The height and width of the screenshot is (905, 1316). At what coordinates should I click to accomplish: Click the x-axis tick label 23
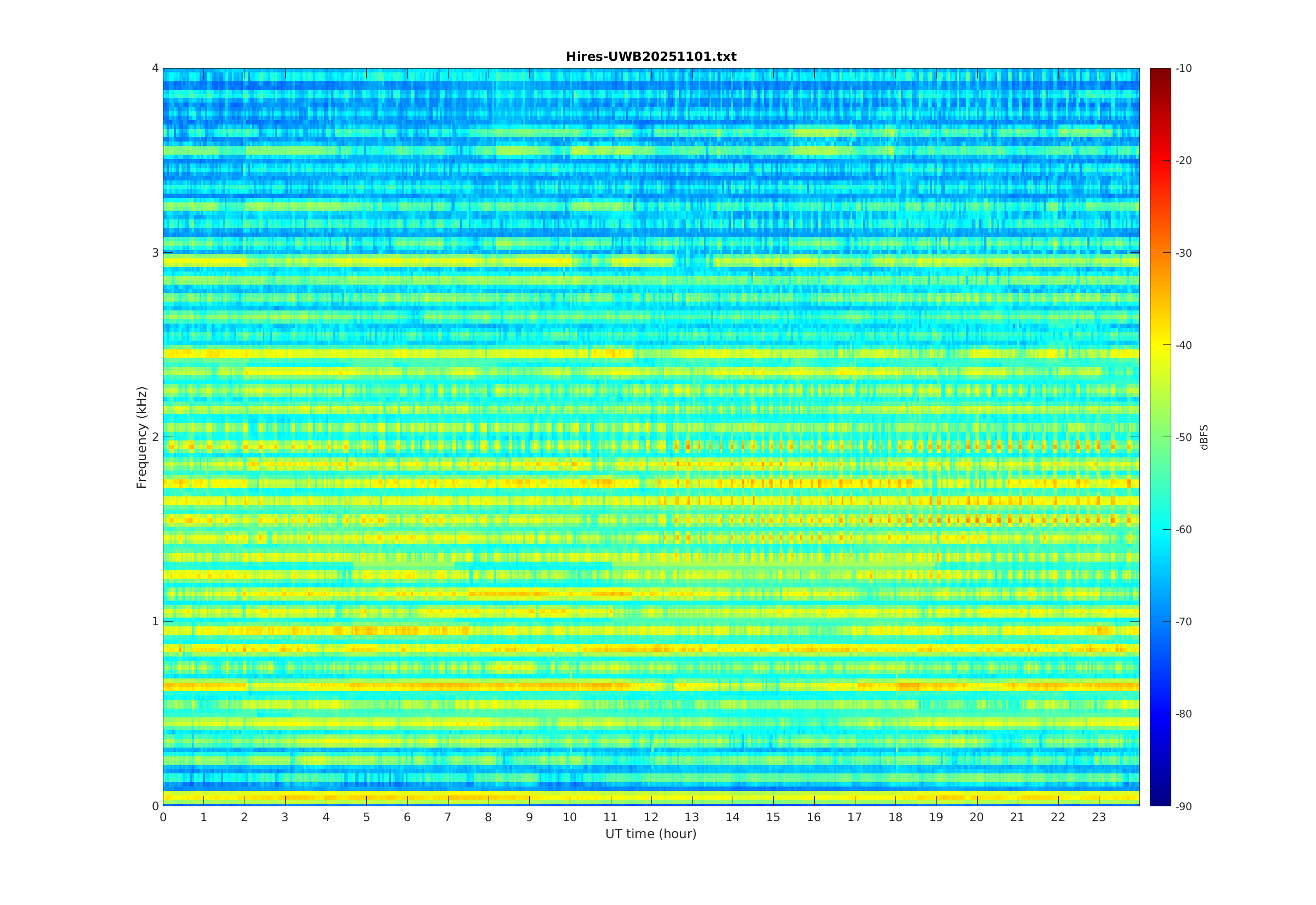coord(1098,817)
